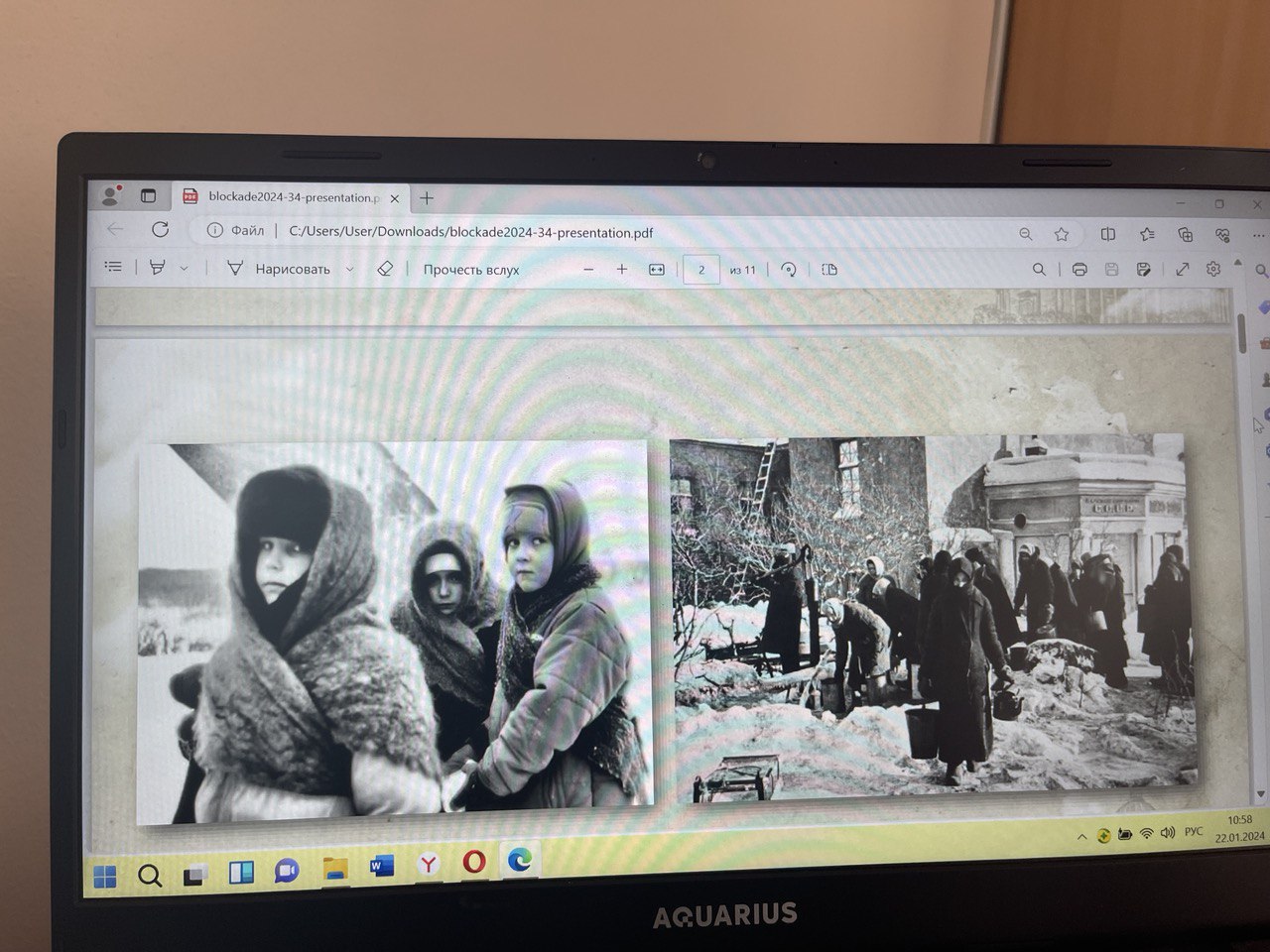Image resolution: width=1270 pixels, height=952 pixels.
Task: Open the Edge profile icon
Action: [111, 195]
